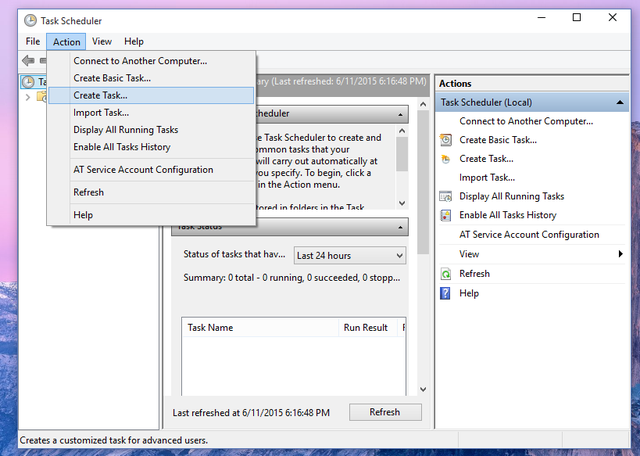Click the overview text scroll down arrow

402,203
